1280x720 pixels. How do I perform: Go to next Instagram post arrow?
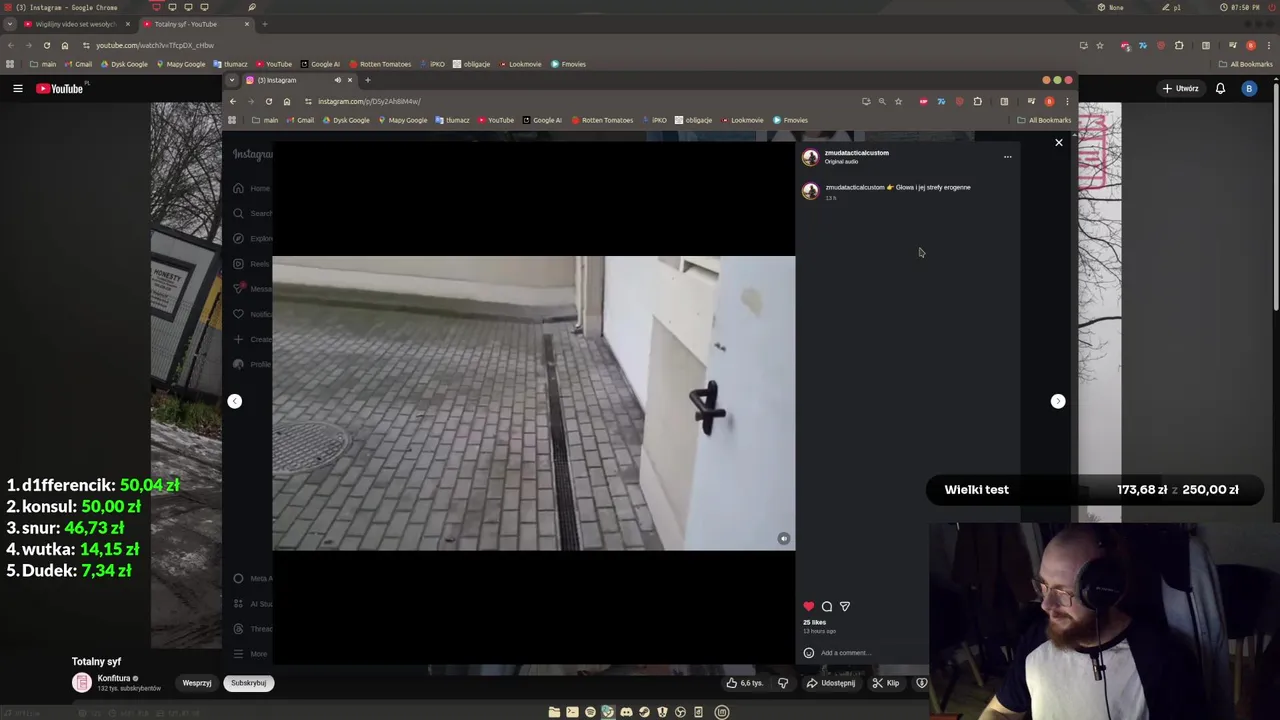(x=1058, y=401)
